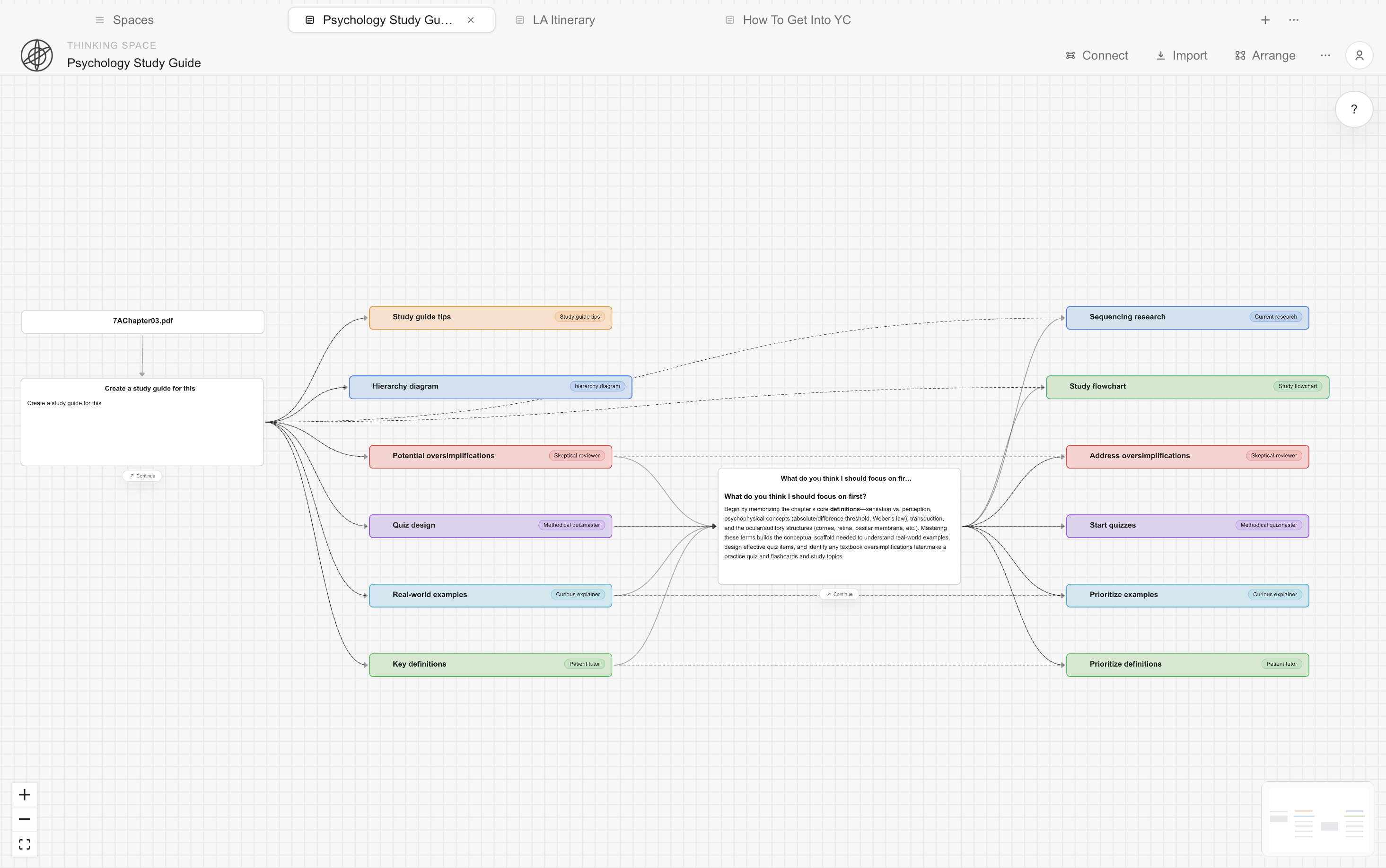Fit canvas to screen icon

[24, 844]
